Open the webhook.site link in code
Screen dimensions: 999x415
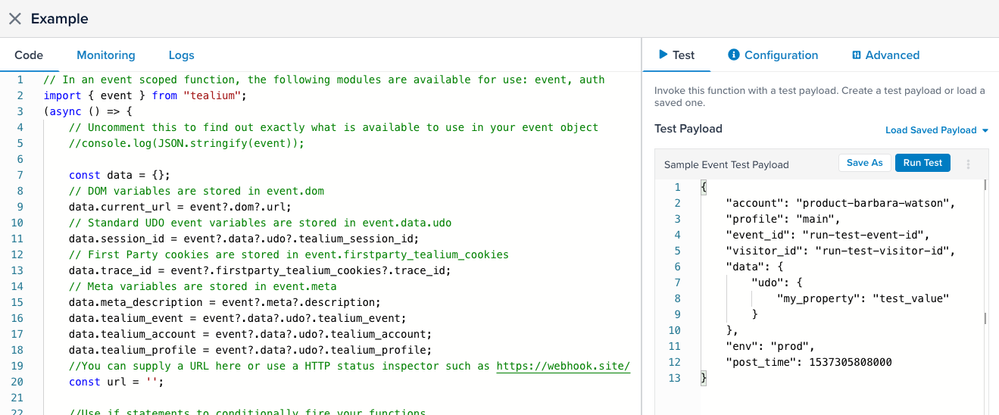(562, 366)
